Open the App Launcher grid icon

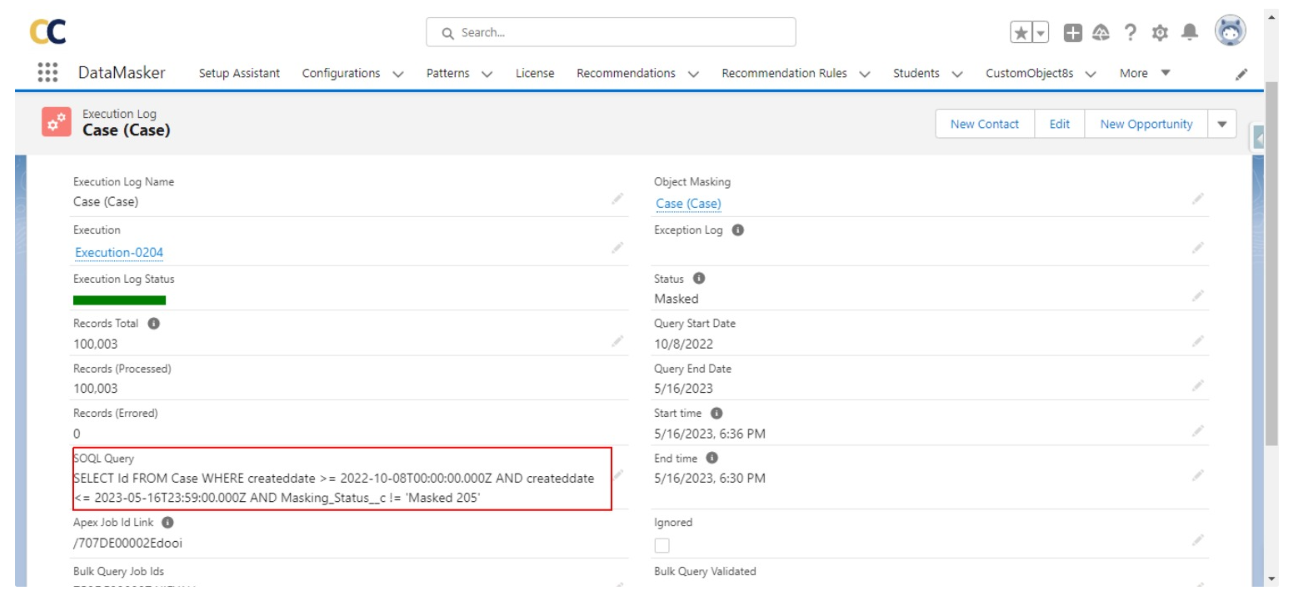click(x=47, y=73)
